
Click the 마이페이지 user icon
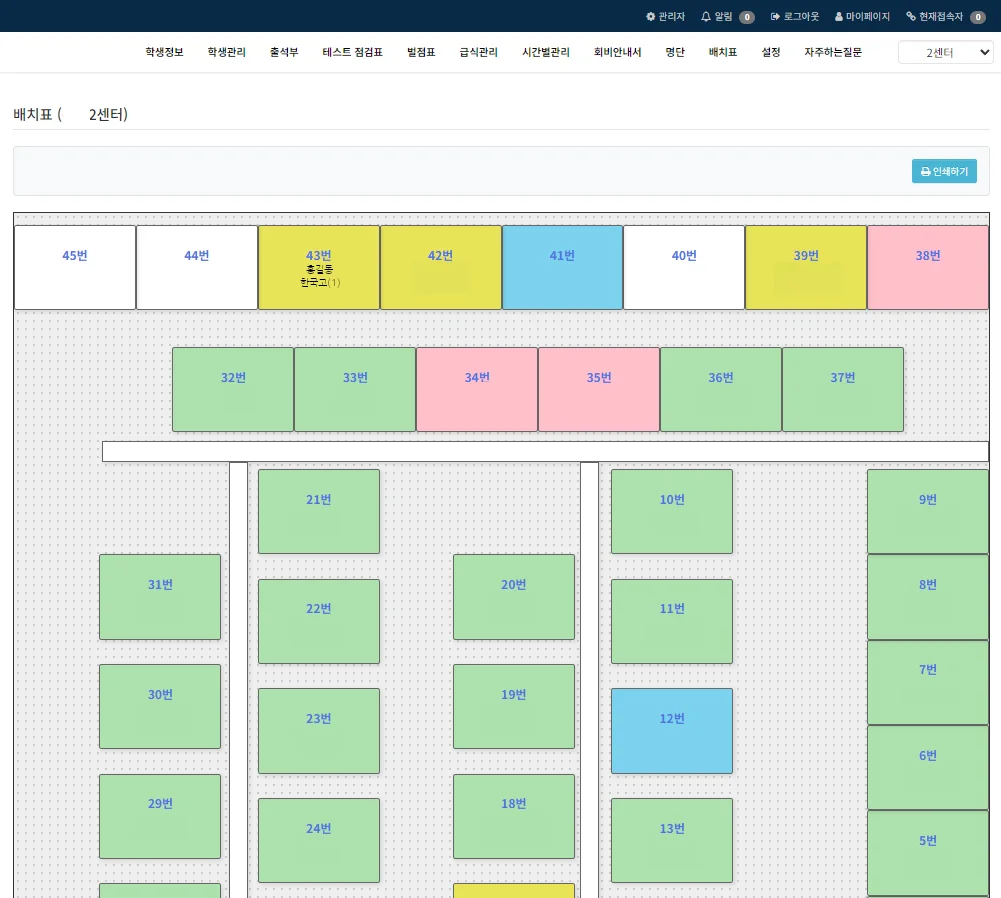(839, 17)
